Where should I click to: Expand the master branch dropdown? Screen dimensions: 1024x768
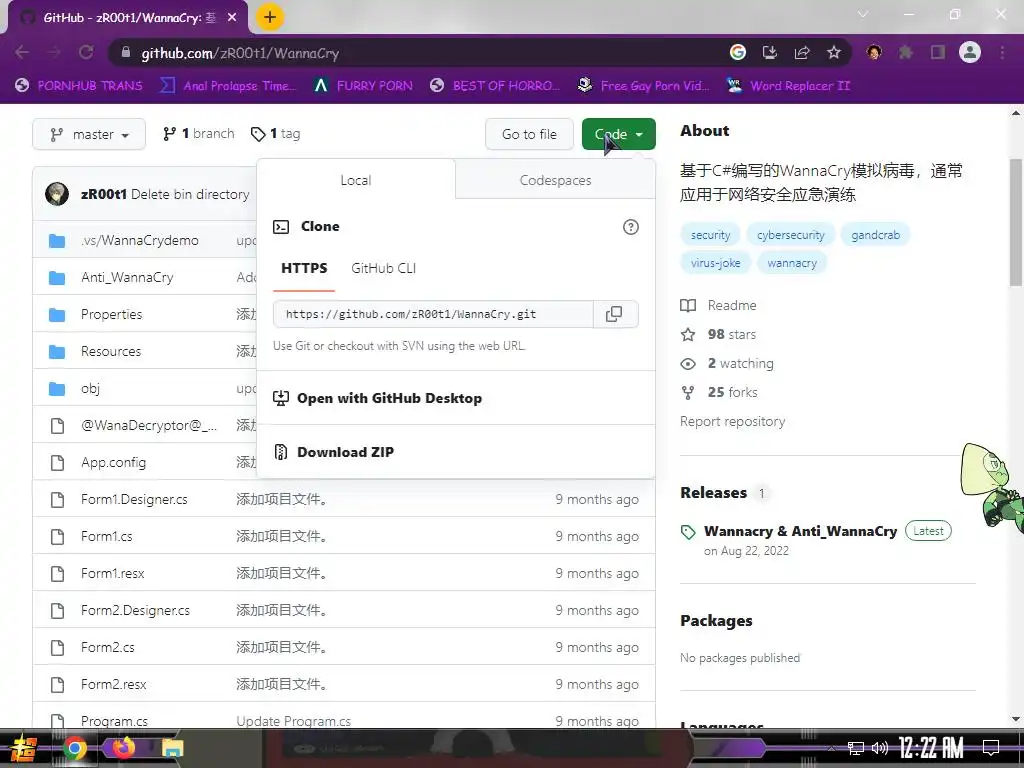point(89,134)
